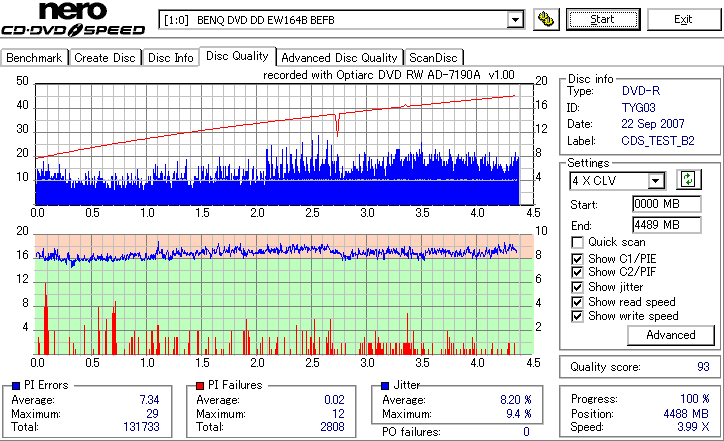
Task: Click the blue PI Errors legend square
Action: (x=16, y=386)
